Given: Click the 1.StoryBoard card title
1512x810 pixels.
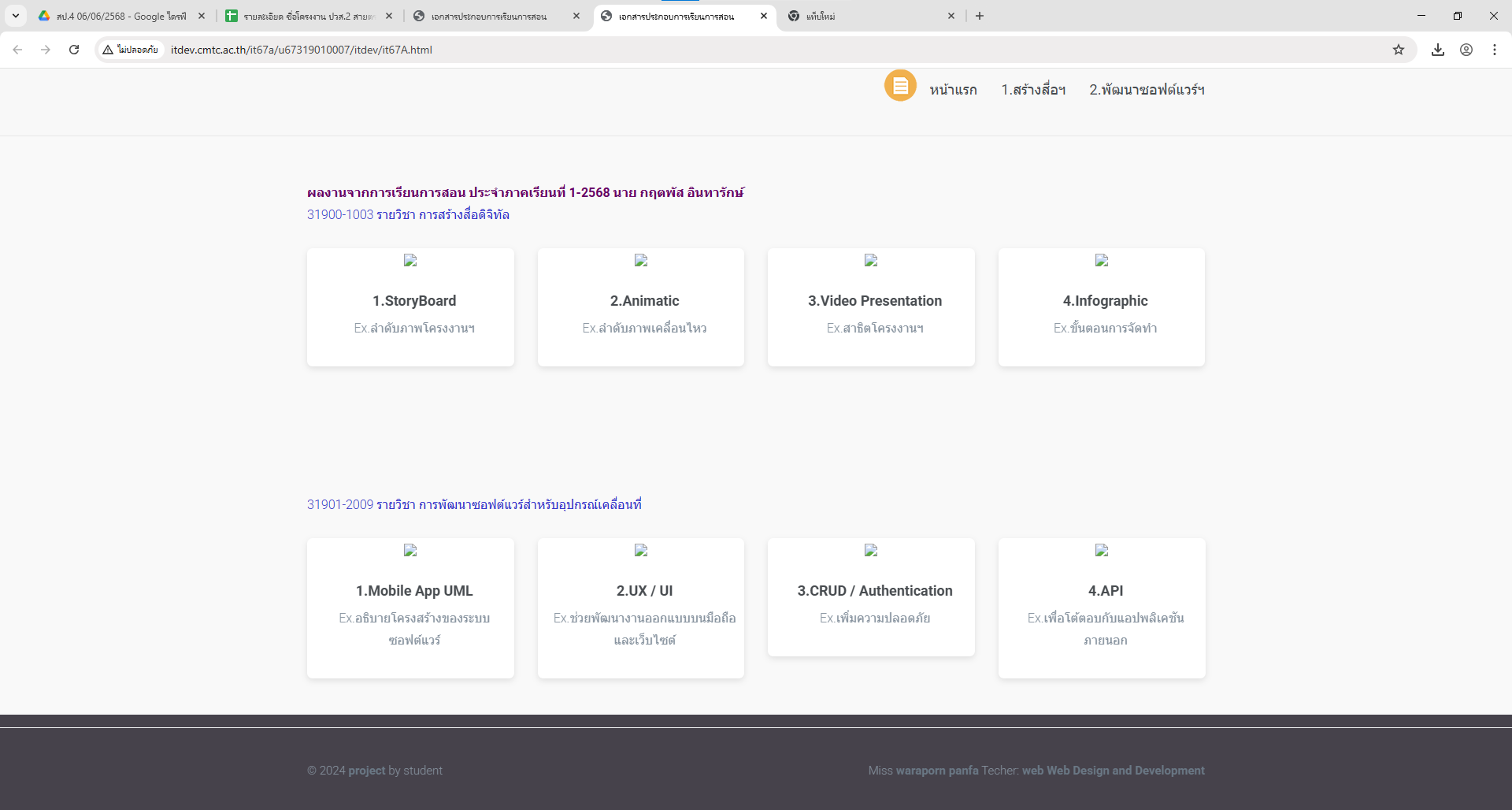Looking at the screenshot, I should click(414, 301).
